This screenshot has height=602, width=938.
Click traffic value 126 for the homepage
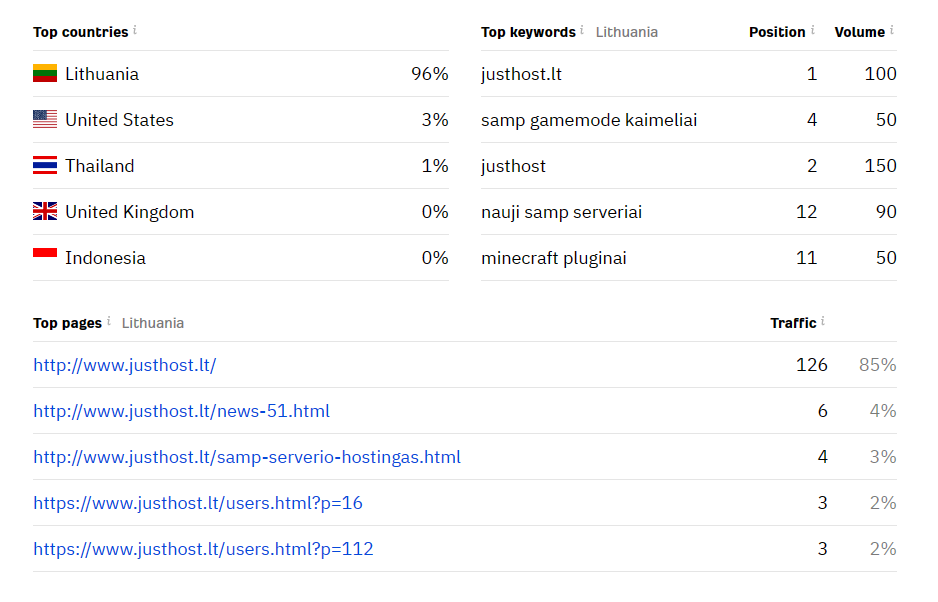point(812,365)
